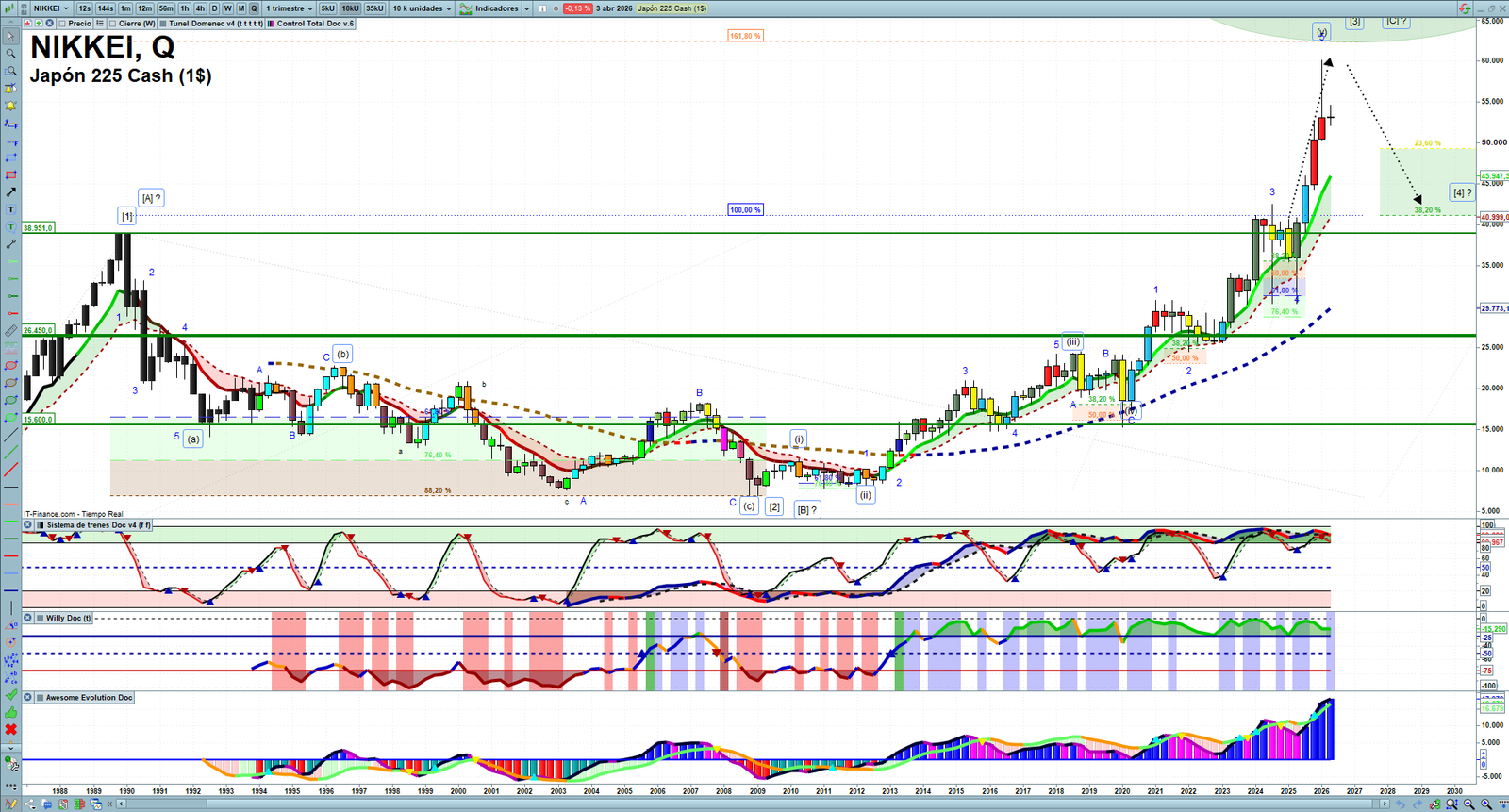Open the 10 k unidades dropdown
This screenshot has width=1509, height=812.
[x=422, y=8]
